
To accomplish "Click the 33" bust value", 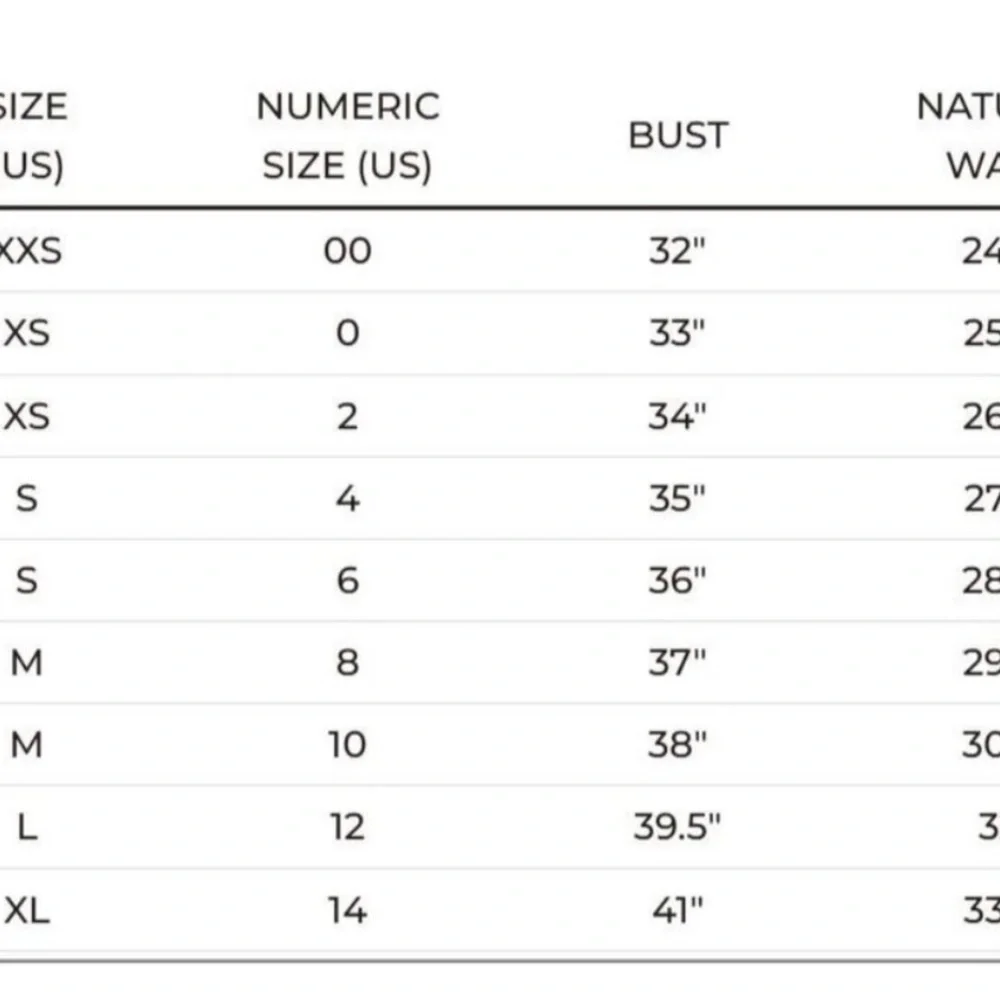I will pyautogui.click(x=677, y=333).
